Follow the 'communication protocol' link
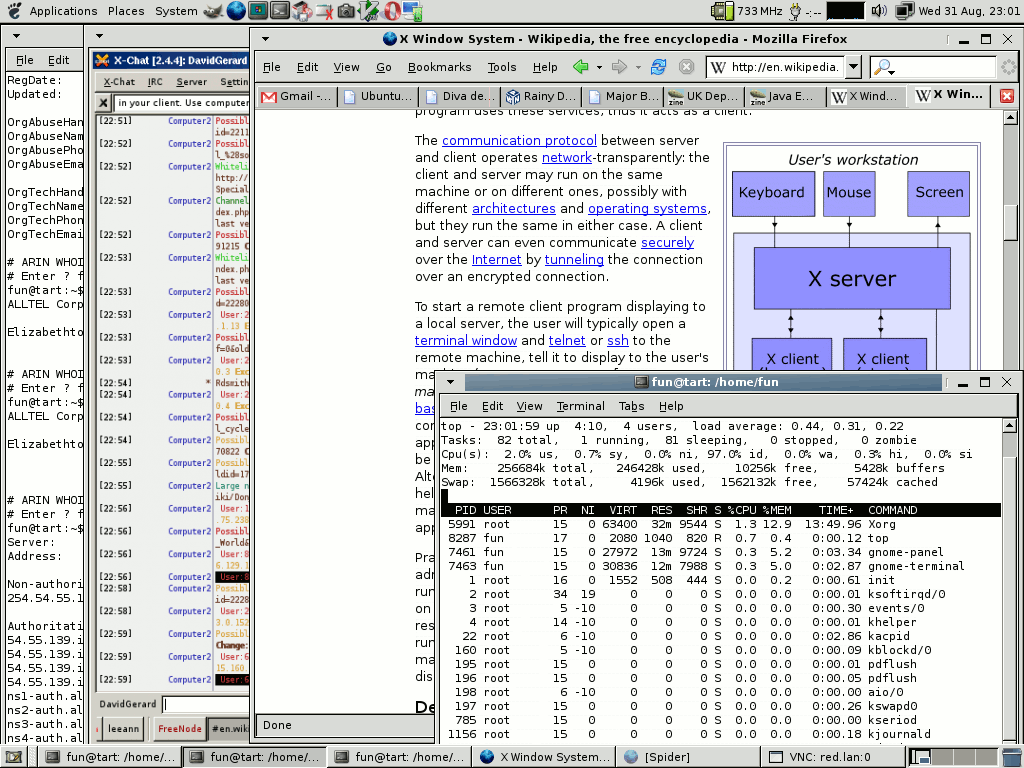 [519, 141]
